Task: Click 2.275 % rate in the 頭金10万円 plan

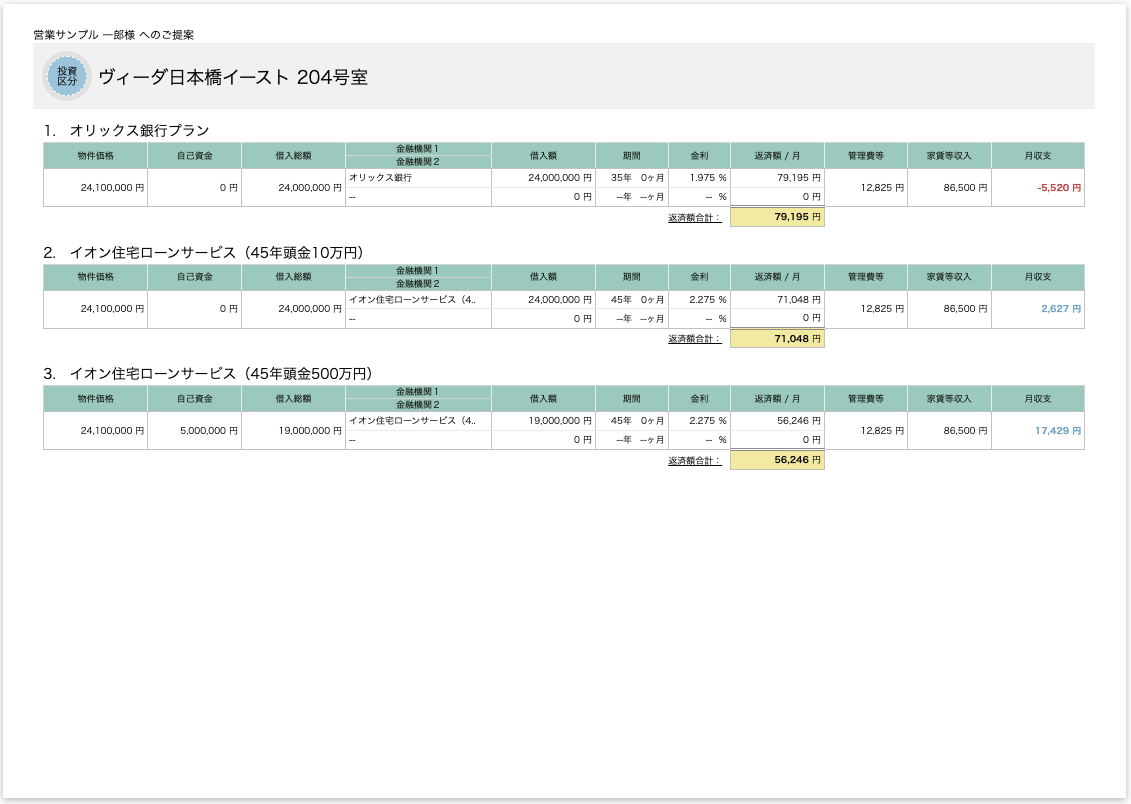Action: tap(708, 299)
